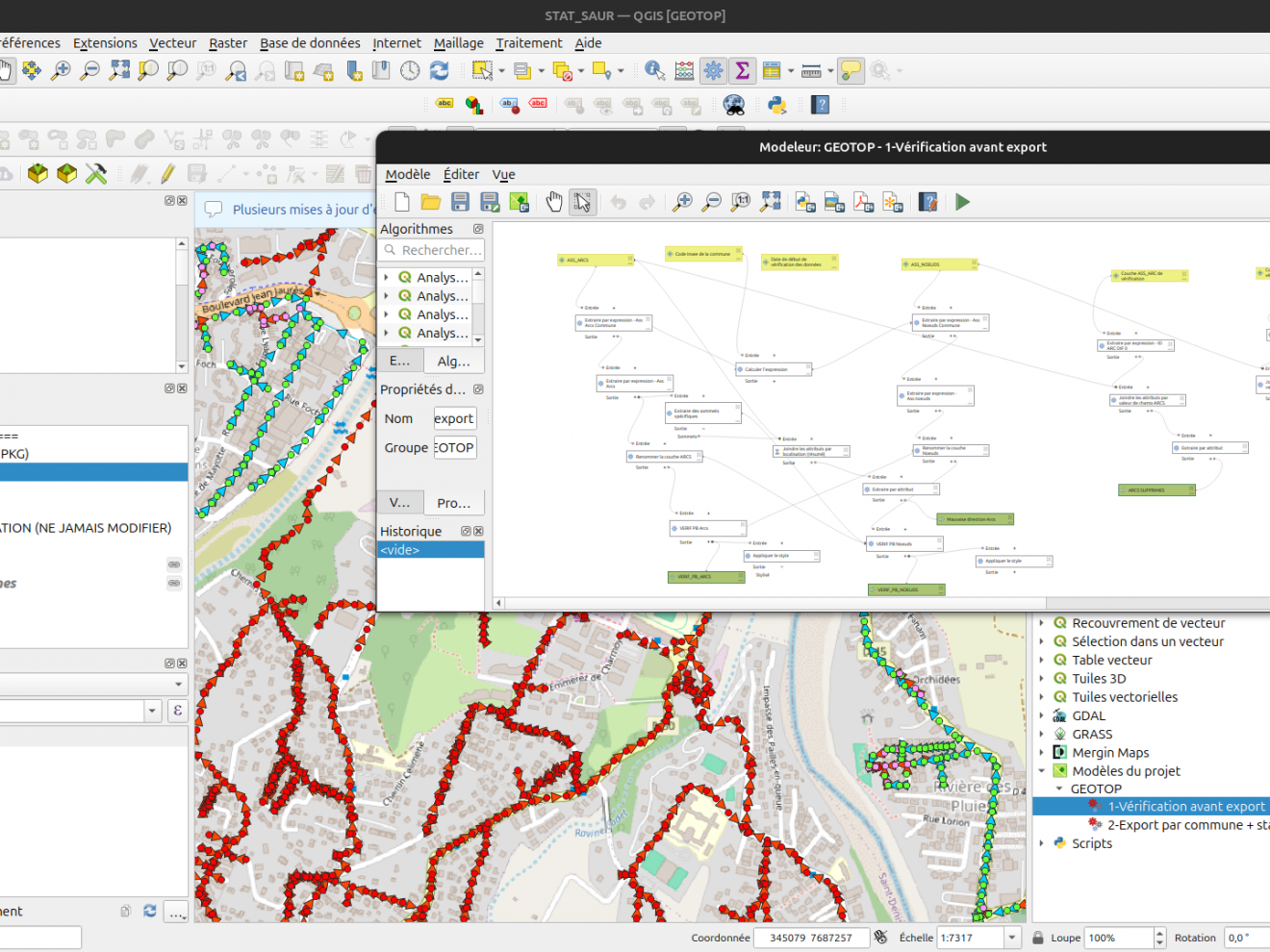
Task: Export model as PDF
Action: (x=863, y=202)
